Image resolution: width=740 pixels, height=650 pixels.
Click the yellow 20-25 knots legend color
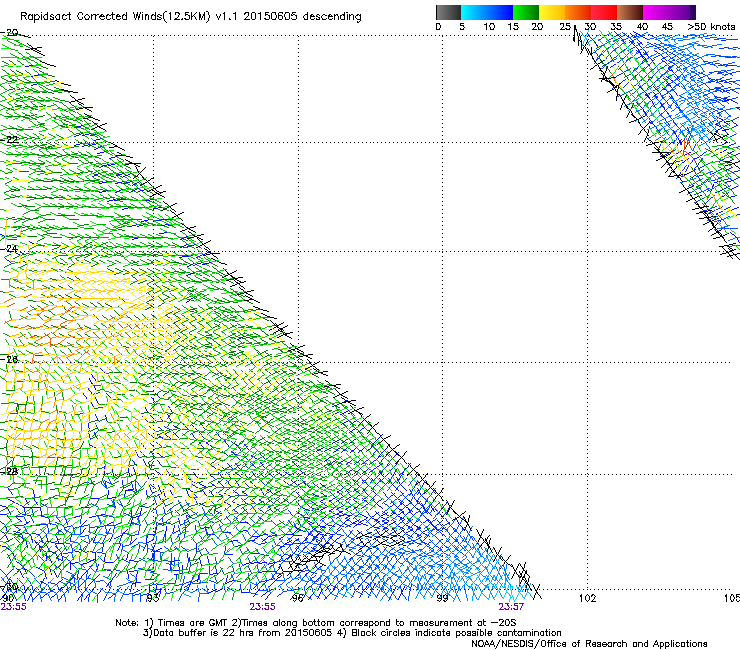click(552, 12)
